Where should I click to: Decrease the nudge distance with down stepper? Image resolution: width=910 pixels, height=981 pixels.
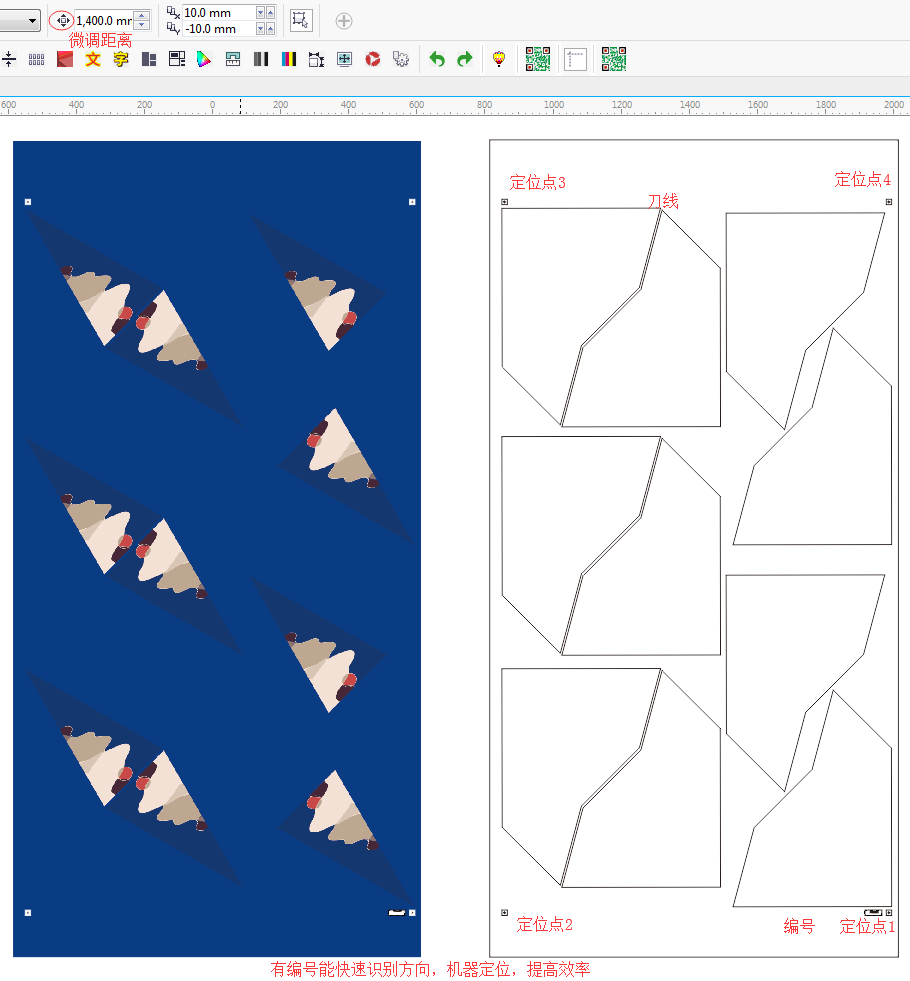142,25
